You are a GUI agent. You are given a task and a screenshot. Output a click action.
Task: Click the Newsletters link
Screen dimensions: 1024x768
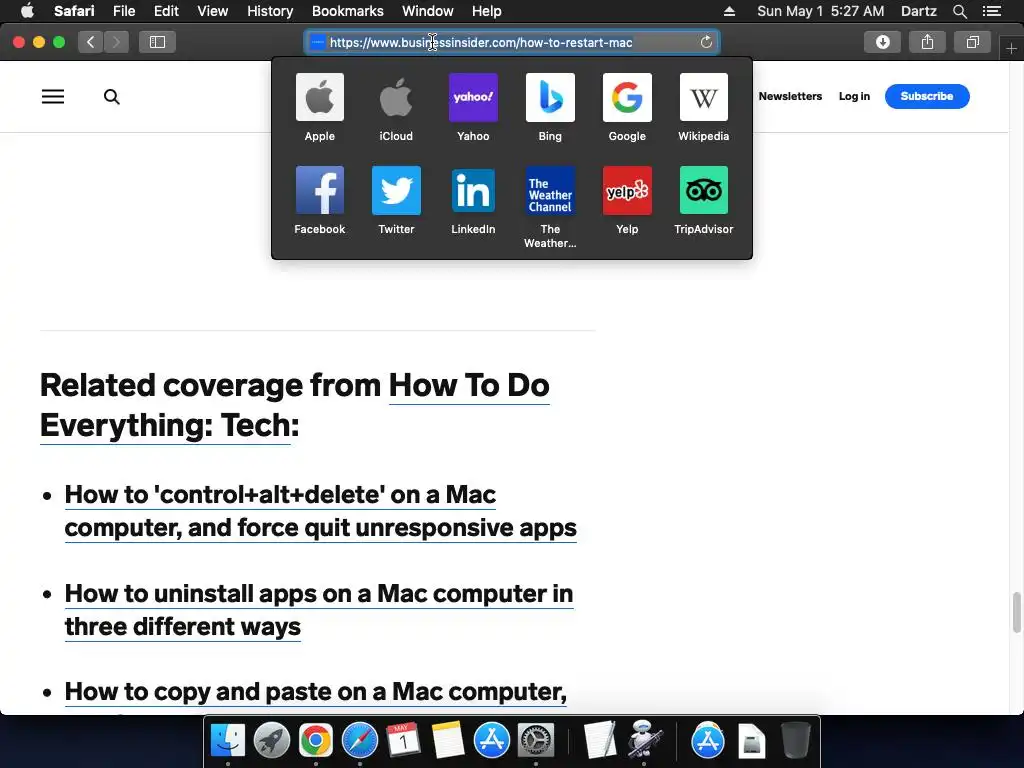(790, 96)
